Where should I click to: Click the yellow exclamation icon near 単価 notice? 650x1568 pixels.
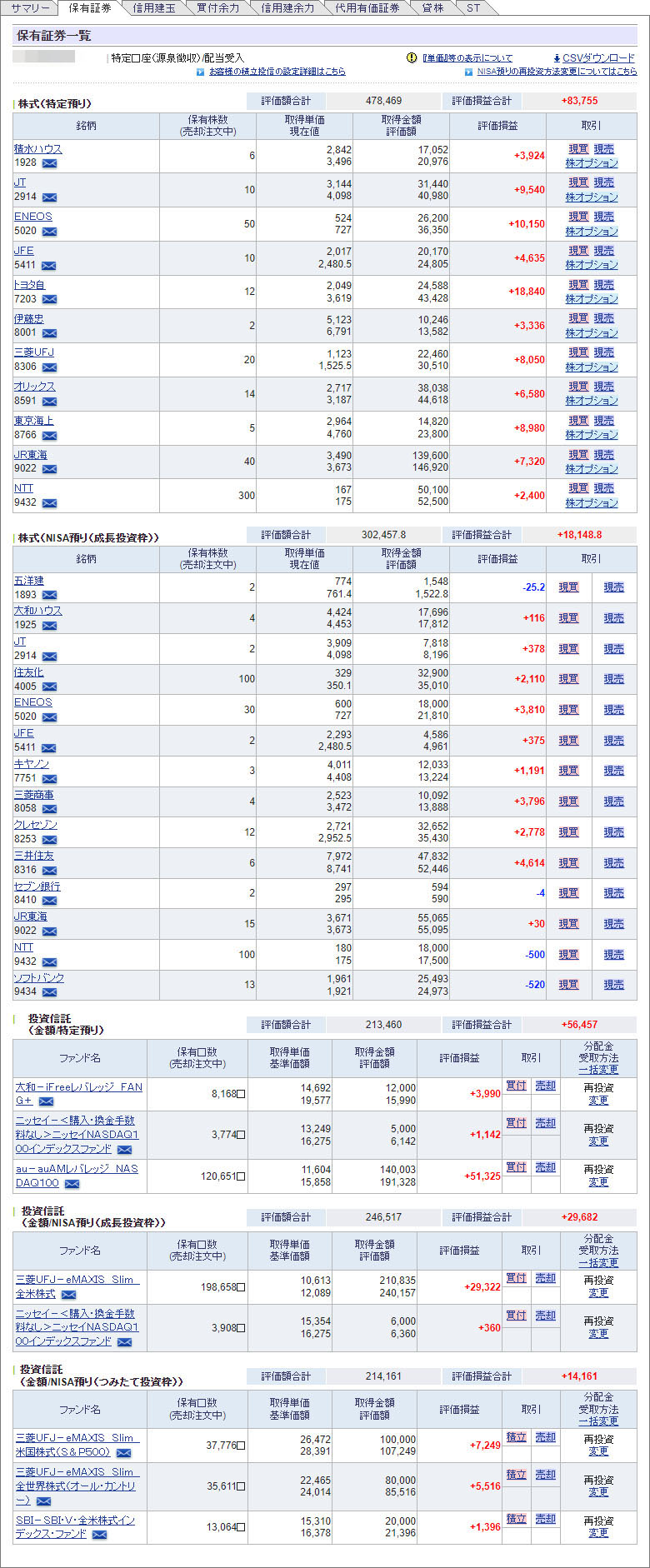[412, 58]
